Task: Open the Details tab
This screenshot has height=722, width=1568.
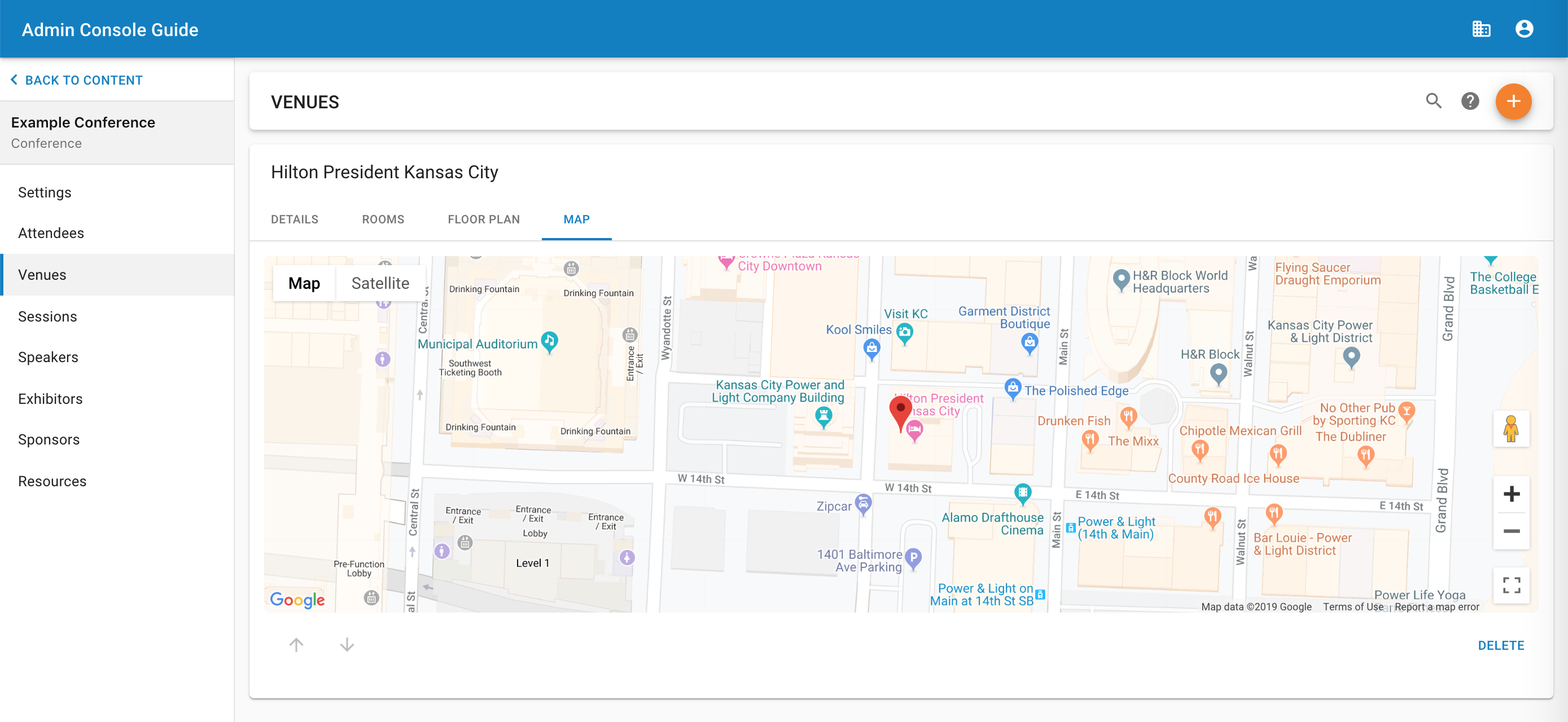Action: (x=295, y=219)
